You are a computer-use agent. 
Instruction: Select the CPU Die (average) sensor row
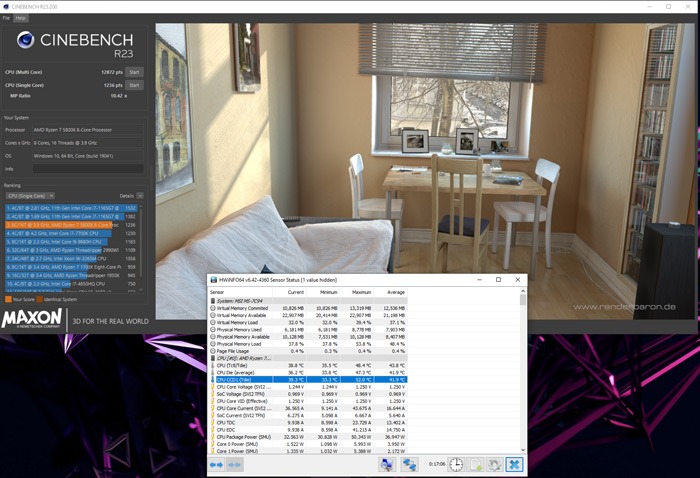[x=308, y=372]
